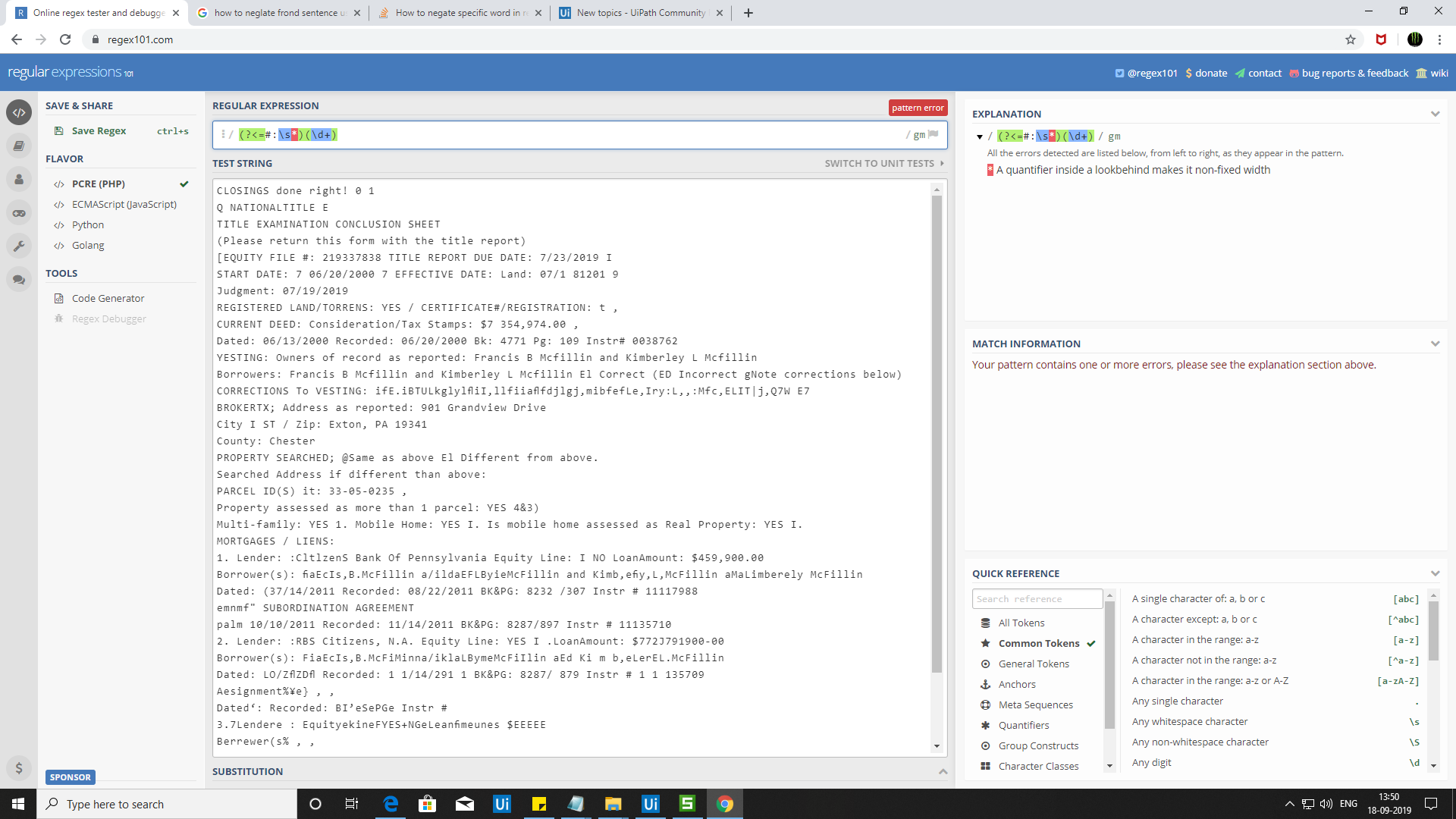Collapse the Match Information section
Image resolution: width=1456 pixels, height=819 pixels.
1436,343
